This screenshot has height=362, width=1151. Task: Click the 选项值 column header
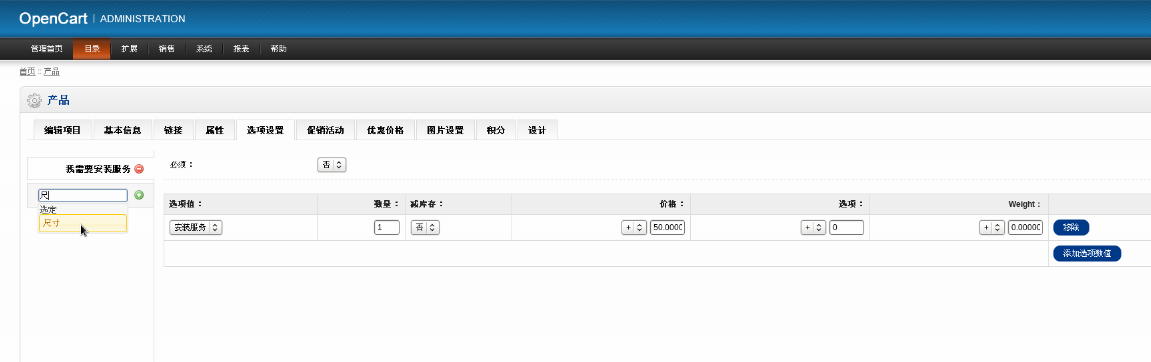186,203
